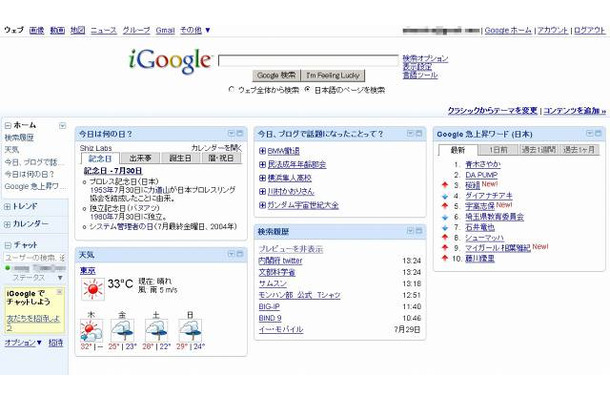Click the Friday (金) forecast icon
This screenshot has height=400, width=610.
point(123,331)
